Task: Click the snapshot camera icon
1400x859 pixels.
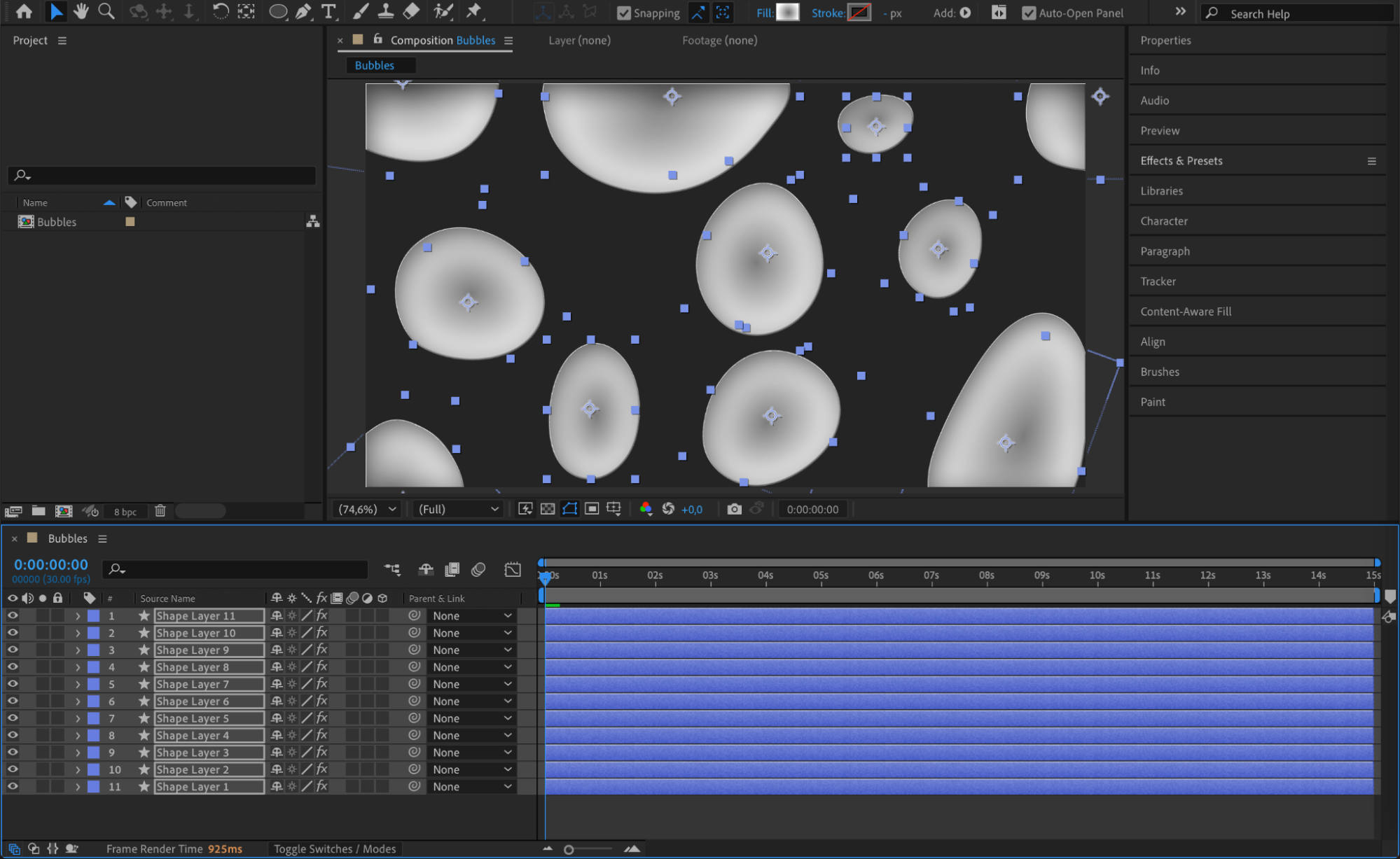Action: pyautogui.click(x=733, y=509)
